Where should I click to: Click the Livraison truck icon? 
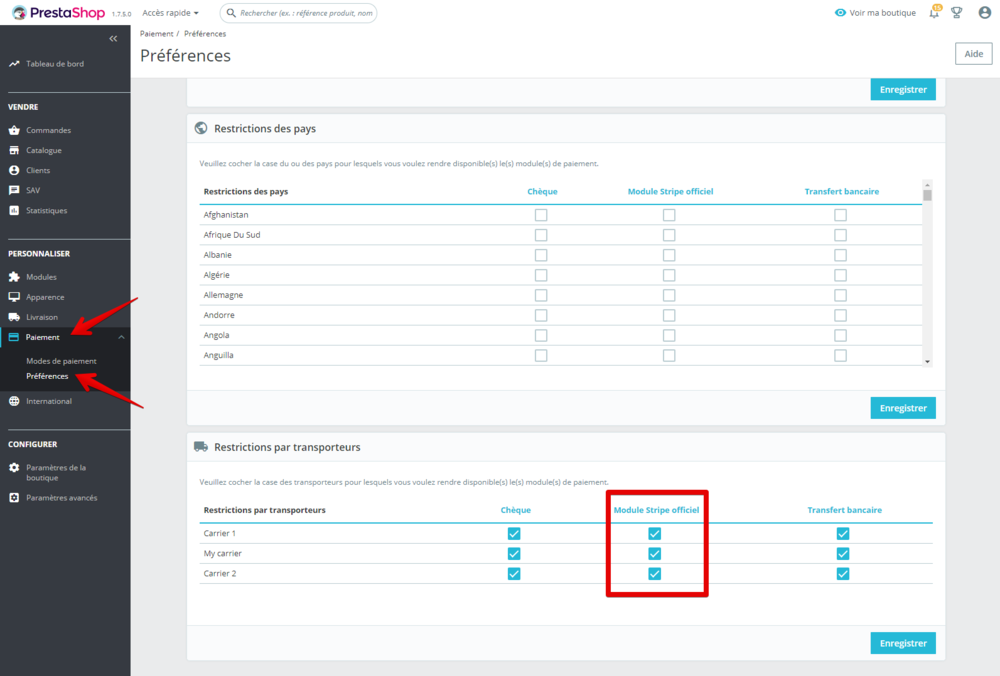(14, 317)
